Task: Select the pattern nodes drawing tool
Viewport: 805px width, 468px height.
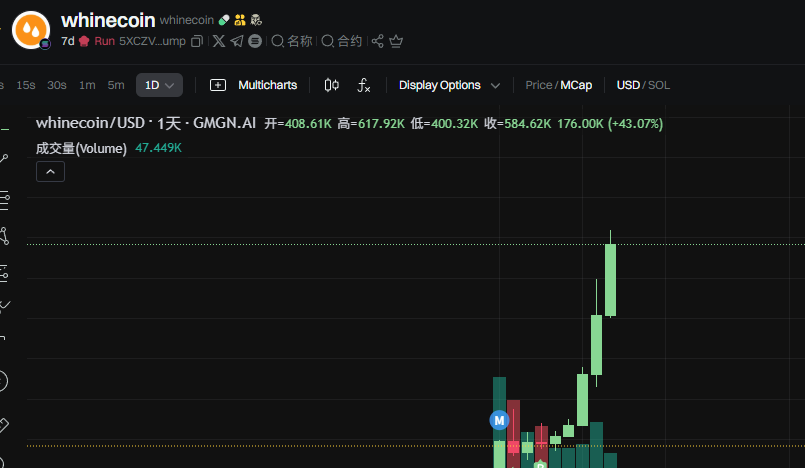Action: [x=4, y=236]
